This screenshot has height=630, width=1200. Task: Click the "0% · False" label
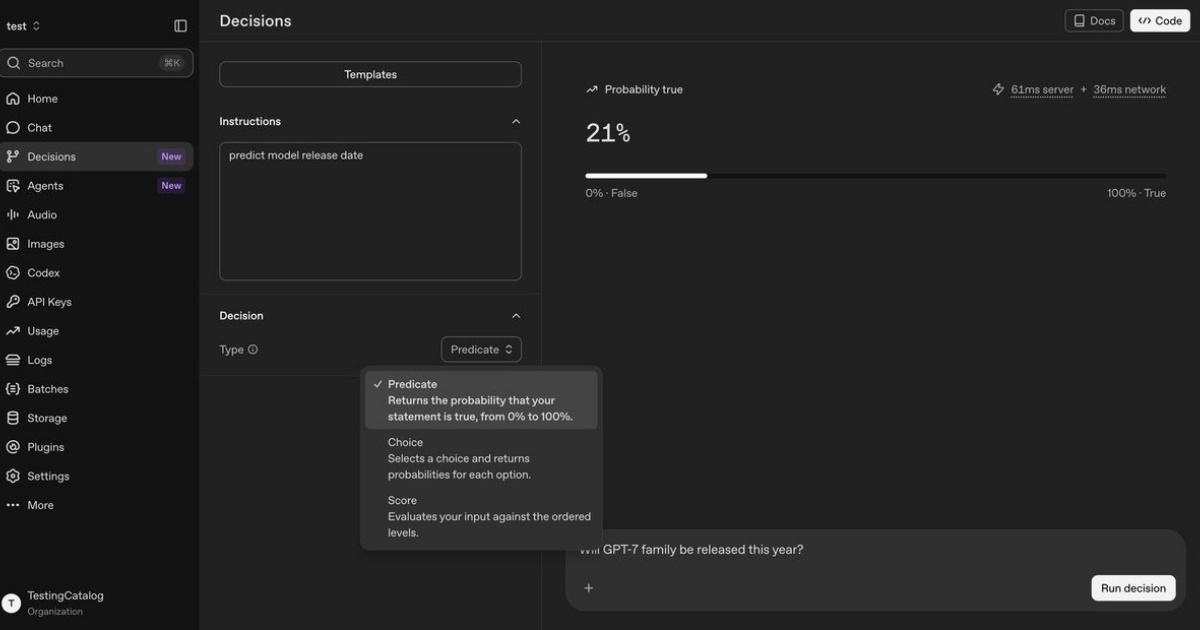[x=611, y=193]
